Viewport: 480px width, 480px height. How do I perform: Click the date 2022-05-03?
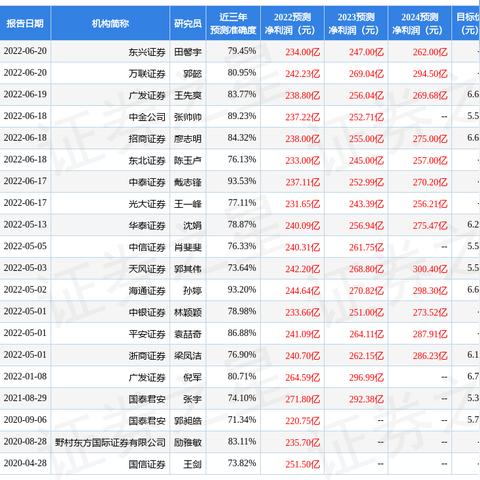tap(25, 268)
